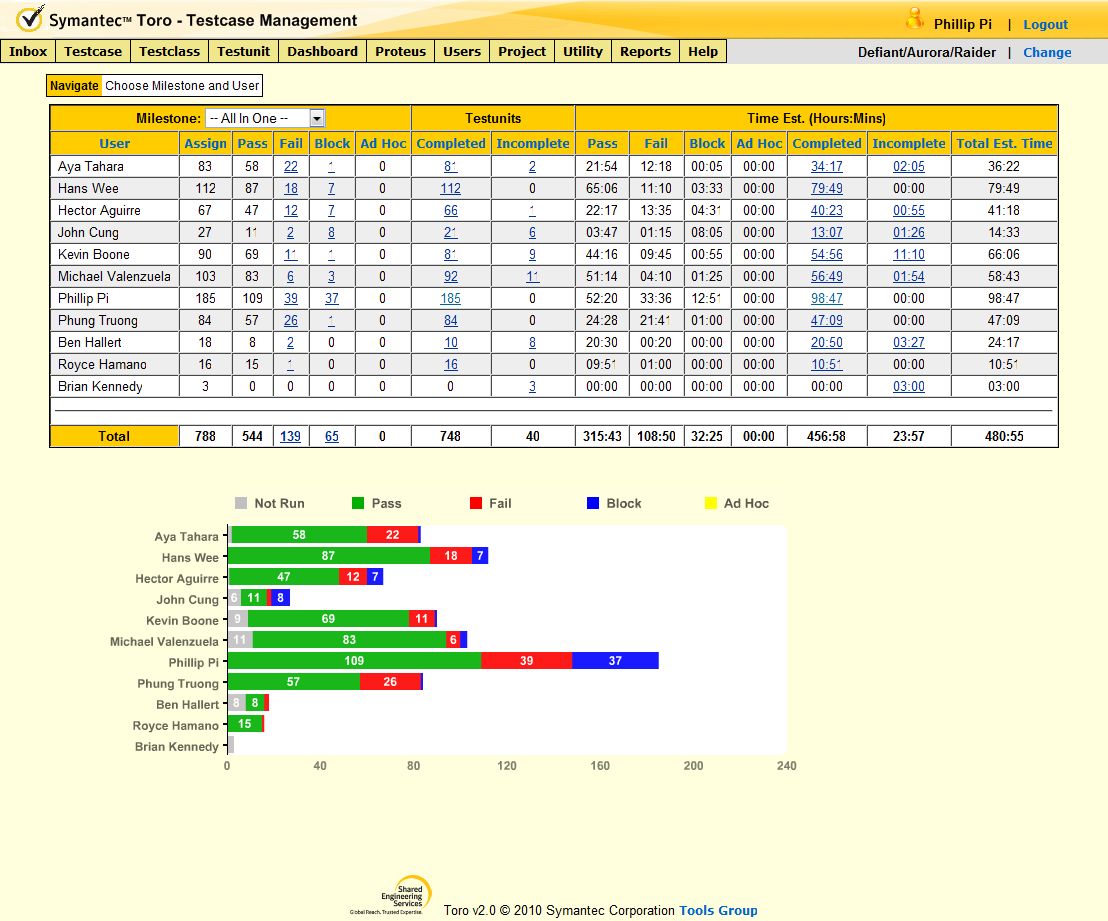Click Hector Aguirre's blue 7 chart bar

coord(375,577)
